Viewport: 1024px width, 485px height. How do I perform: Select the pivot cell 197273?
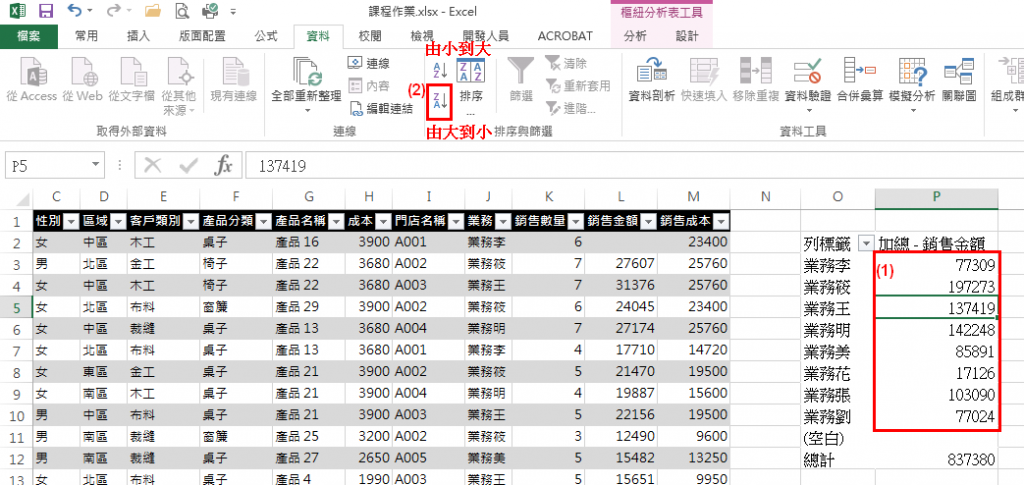[936, 287]
